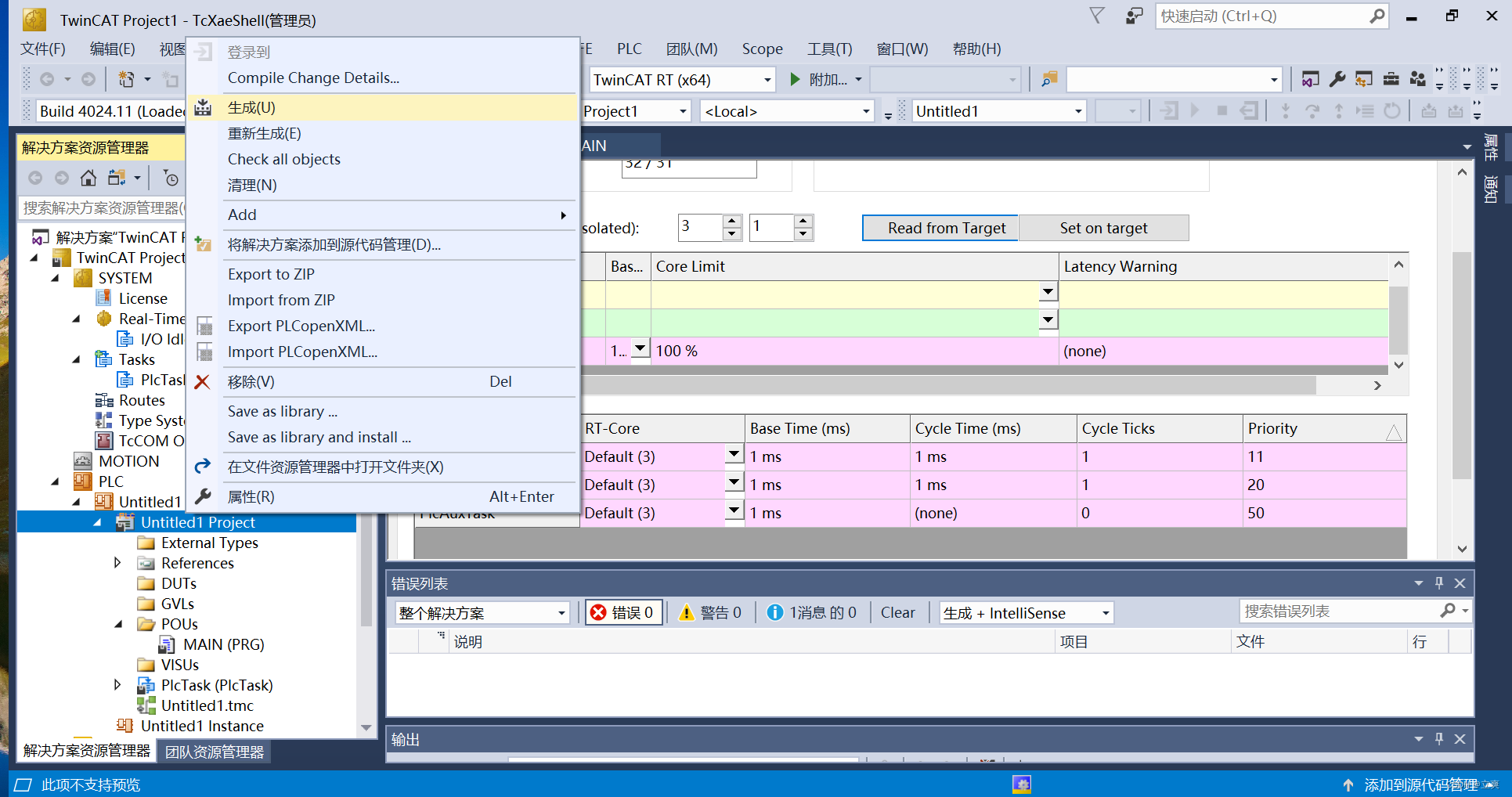
Task: Open the Add submenu
Action: click(382, 215)
